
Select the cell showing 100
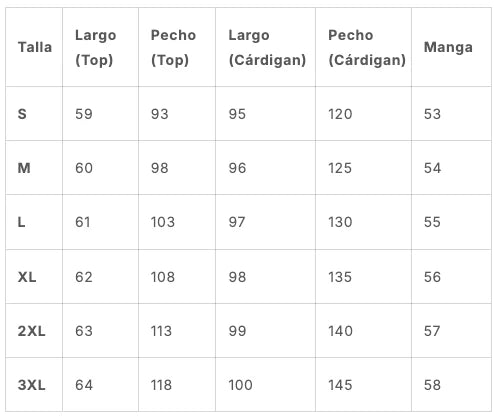click(240, 385)
